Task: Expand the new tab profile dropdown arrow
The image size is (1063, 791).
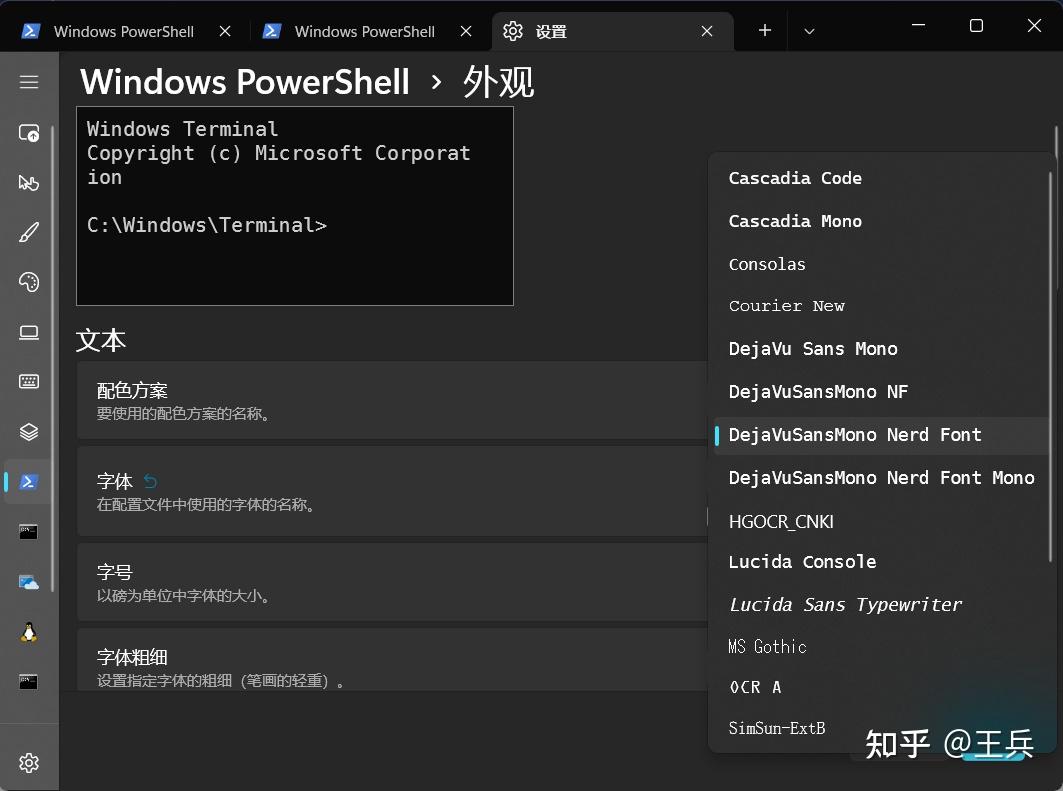Action: [809, 31]
